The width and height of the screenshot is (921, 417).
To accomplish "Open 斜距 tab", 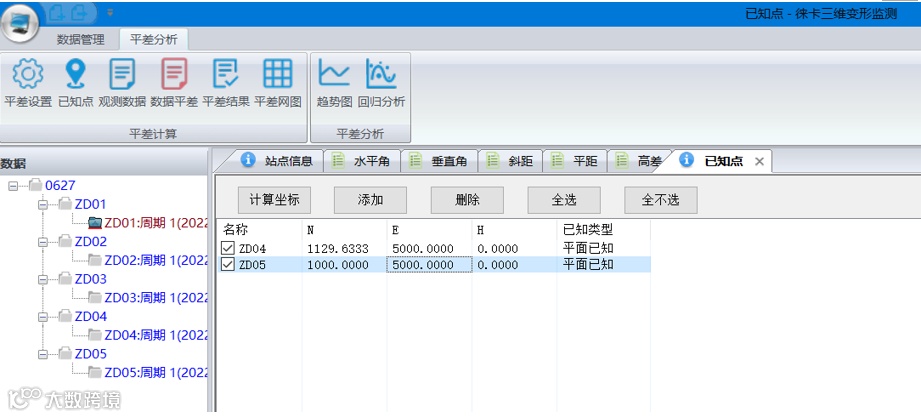I will tap(511, 161).
